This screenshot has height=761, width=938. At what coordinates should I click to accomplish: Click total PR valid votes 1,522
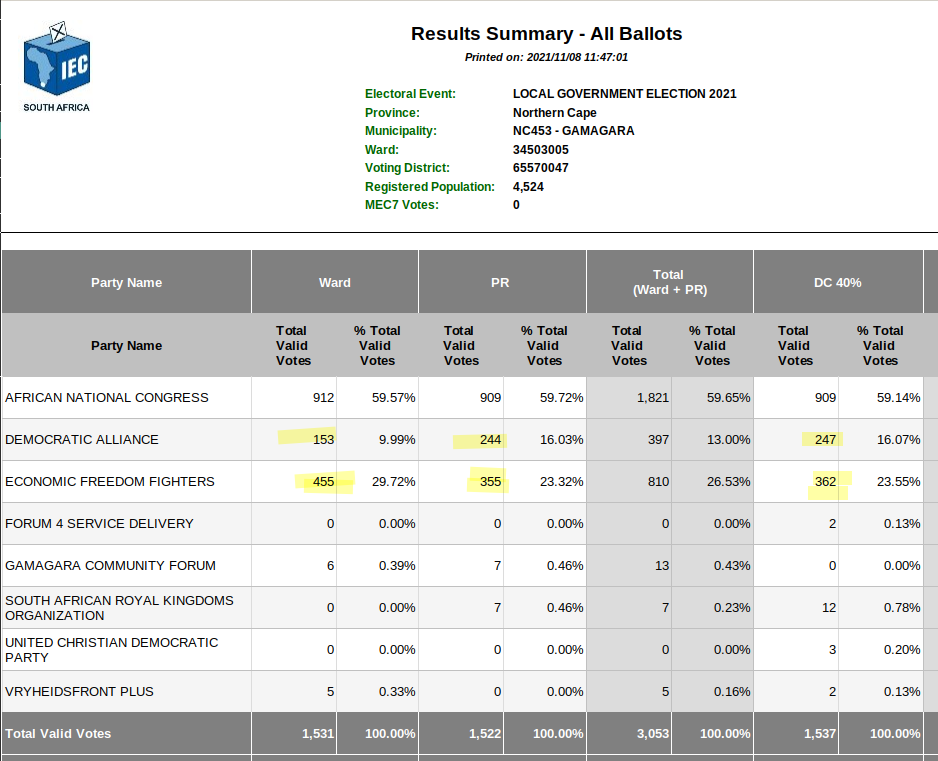tap(485, 733)
